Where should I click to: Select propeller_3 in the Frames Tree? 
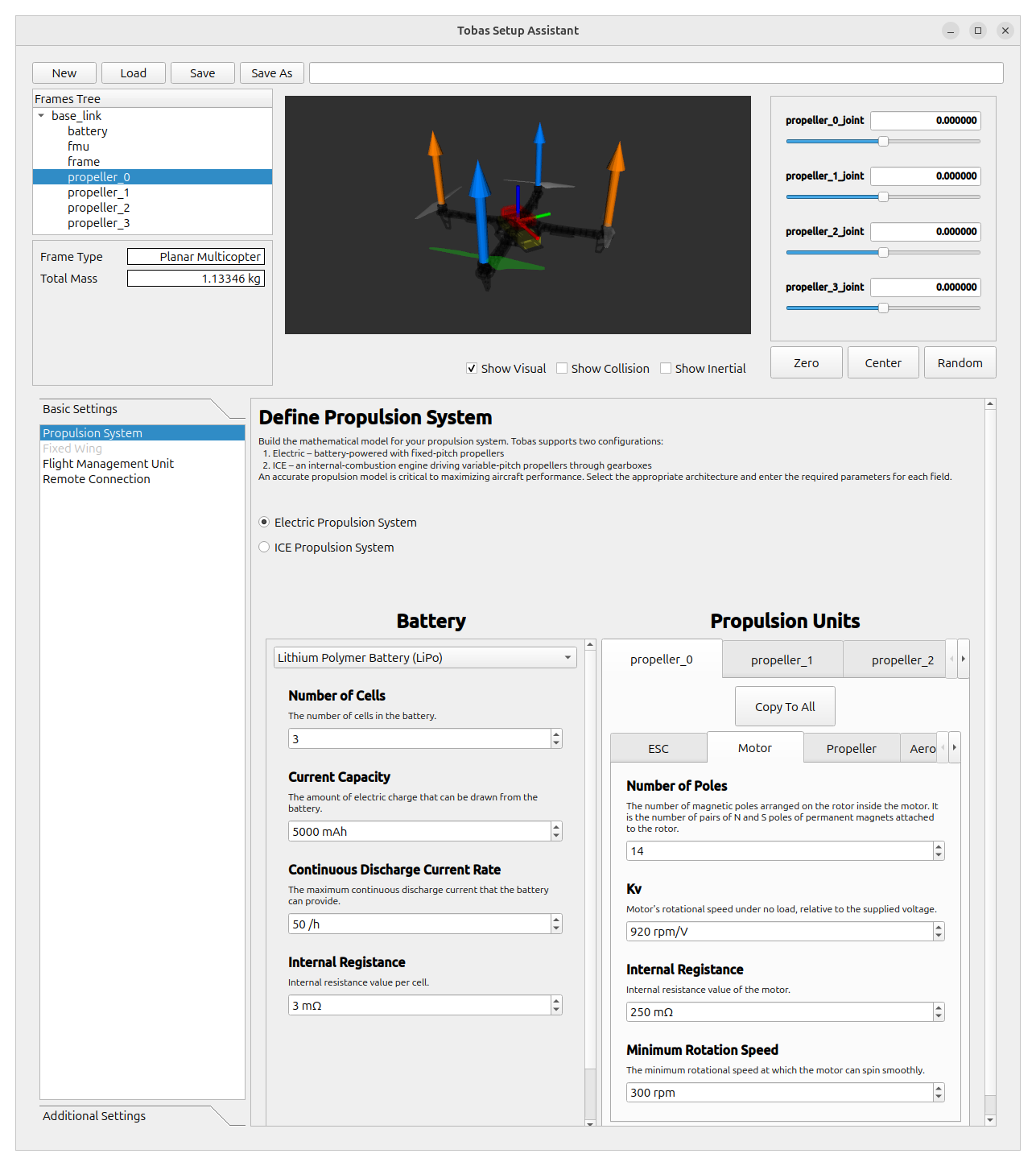click(x=98, y=223)
